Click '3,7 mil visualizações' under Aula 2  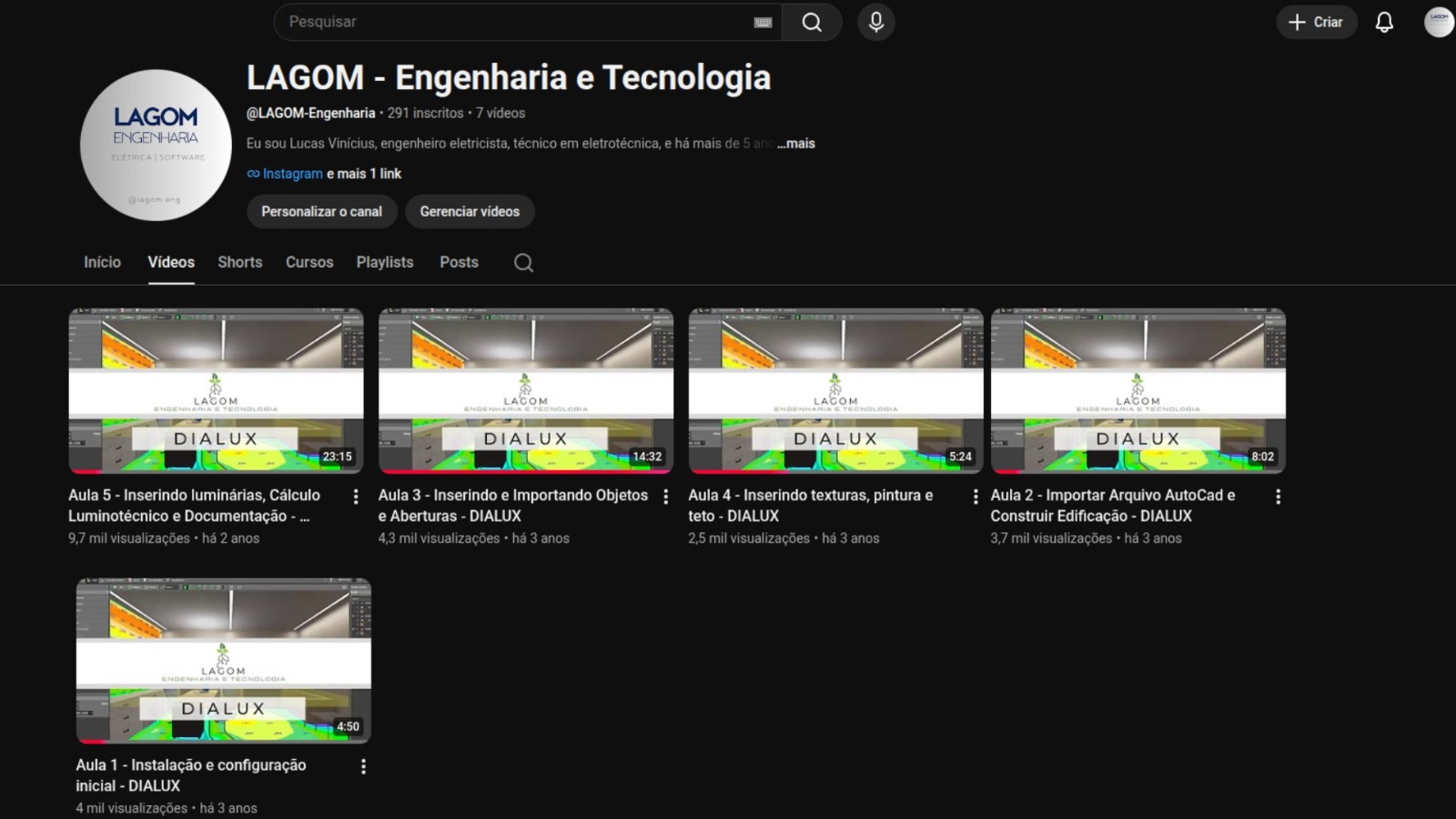tap(1051, 539)
